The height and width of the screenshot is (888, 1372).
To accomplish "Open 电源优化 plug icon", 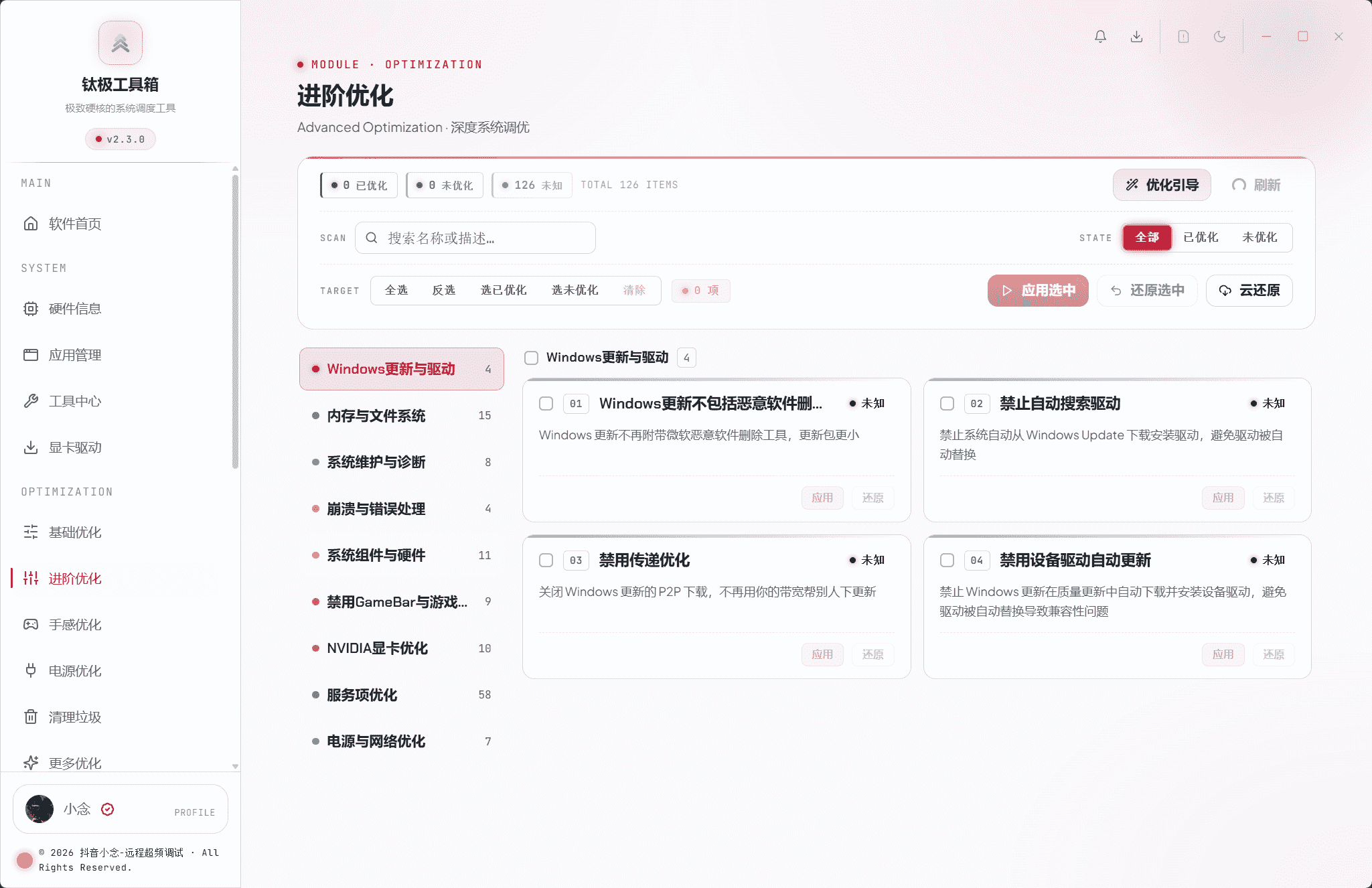I will (x=31, y=671).
